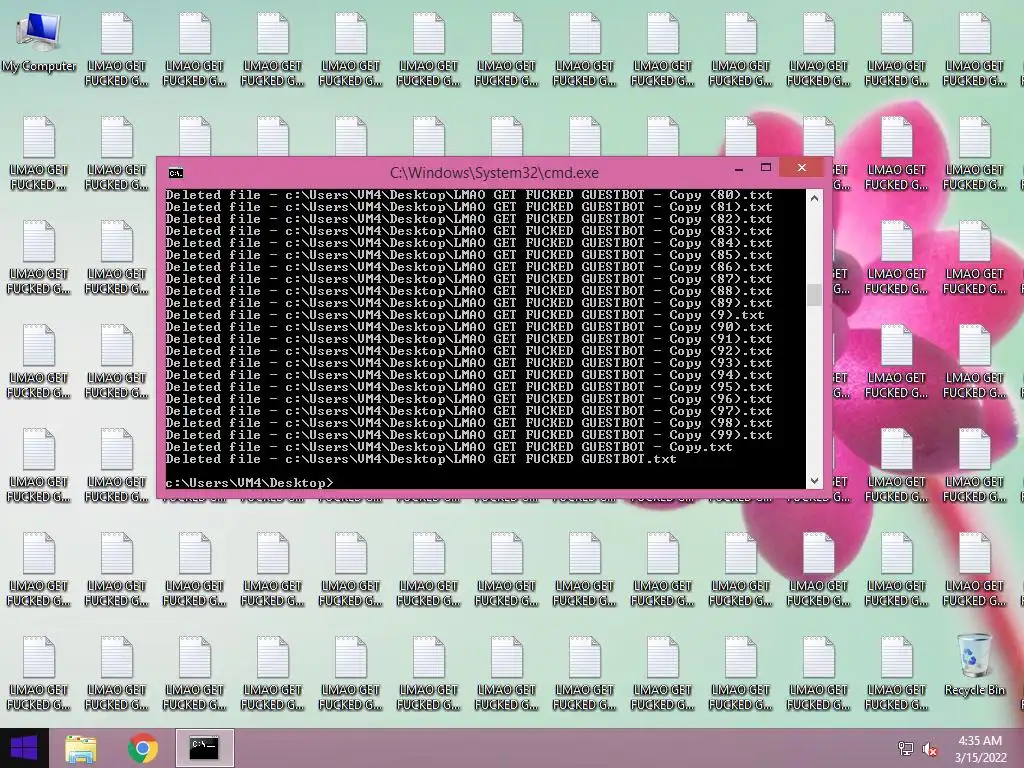Image resolution: width=1024 pixels, height=768 pixels.
Task: Show the 4:35 AM clock calendar
Action: (x=980, y=749)
